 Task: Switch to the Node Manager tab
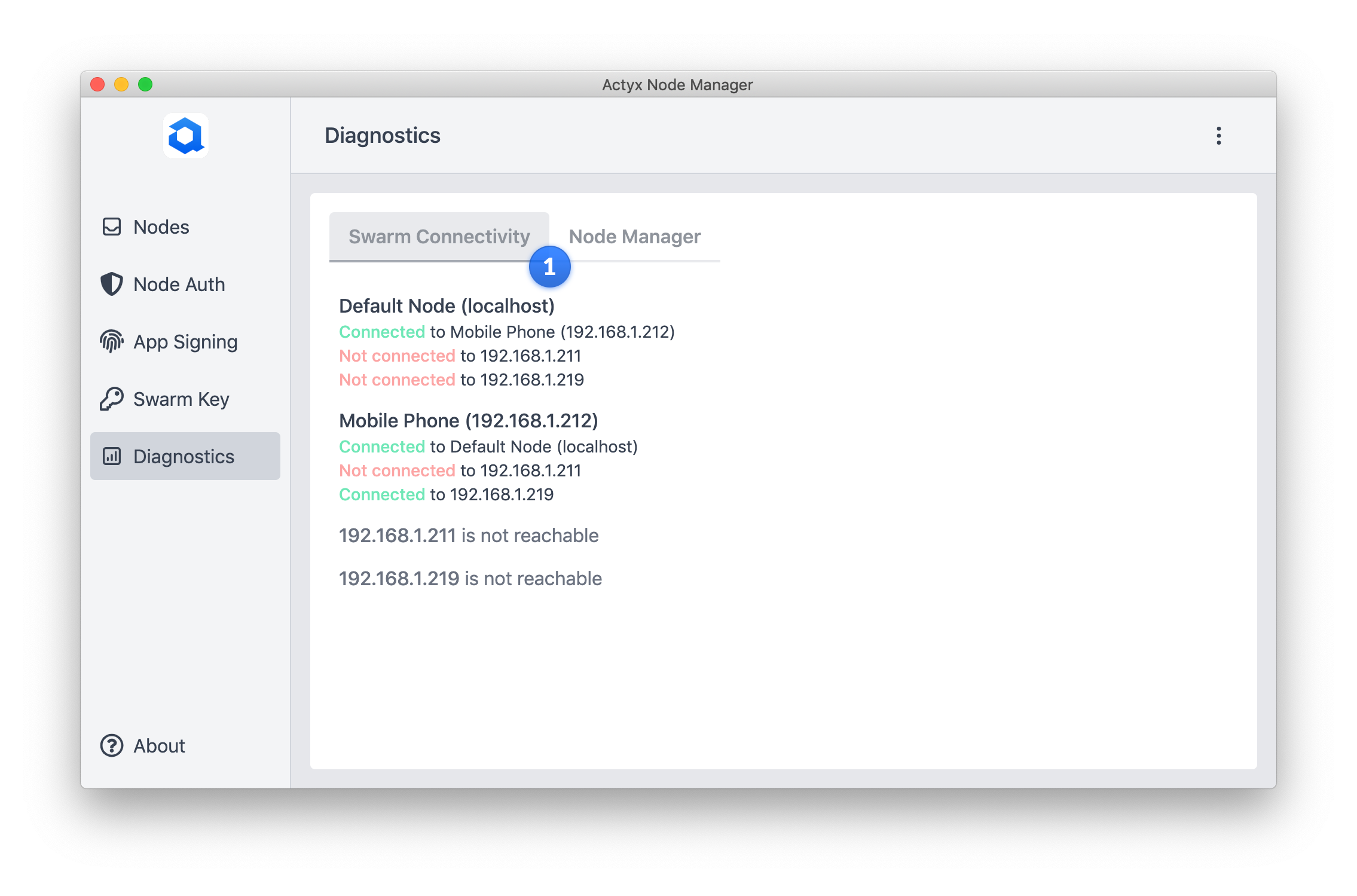634,237
